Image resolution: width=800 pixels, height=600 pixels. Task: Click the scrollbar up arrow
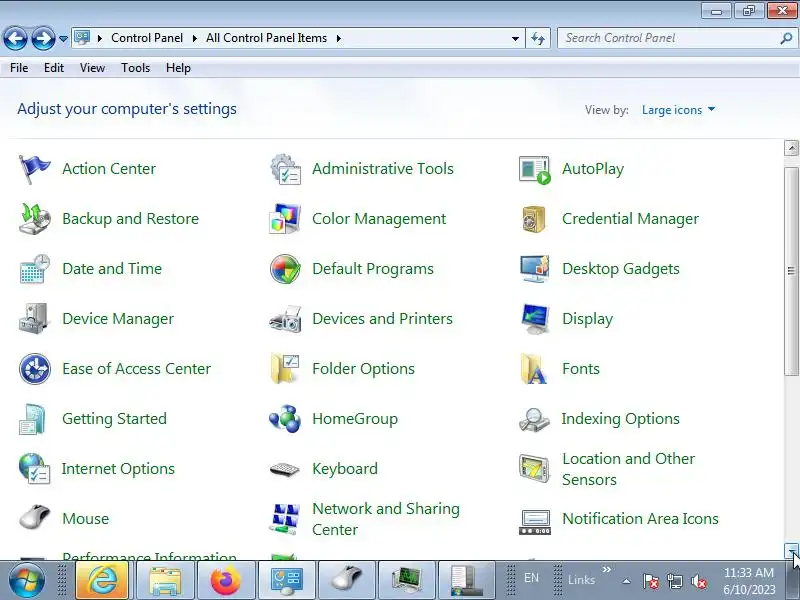(791, 148)
